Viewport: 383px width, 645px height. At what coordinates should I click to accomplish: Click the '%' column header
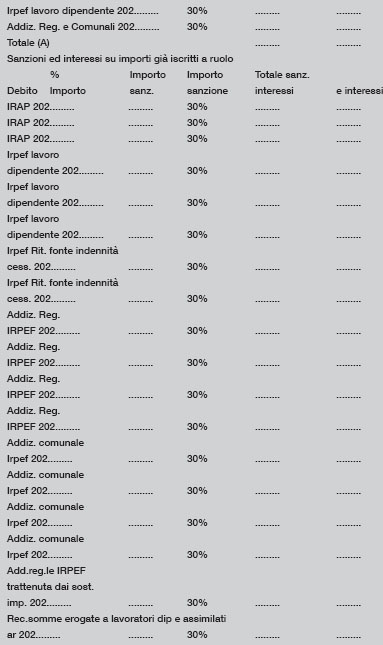55,75
